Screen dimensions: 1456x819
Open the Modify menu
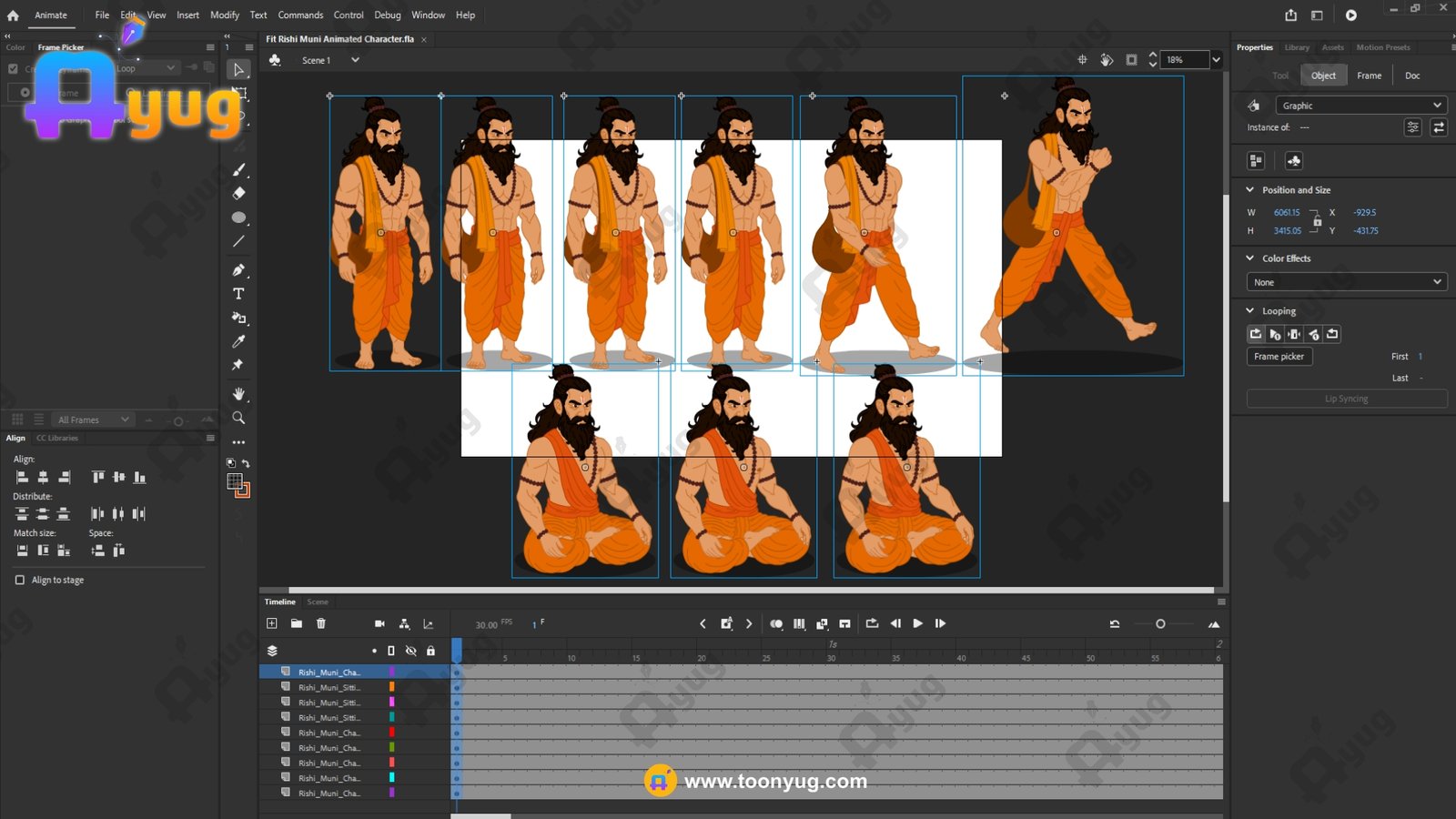click(224, 15)
